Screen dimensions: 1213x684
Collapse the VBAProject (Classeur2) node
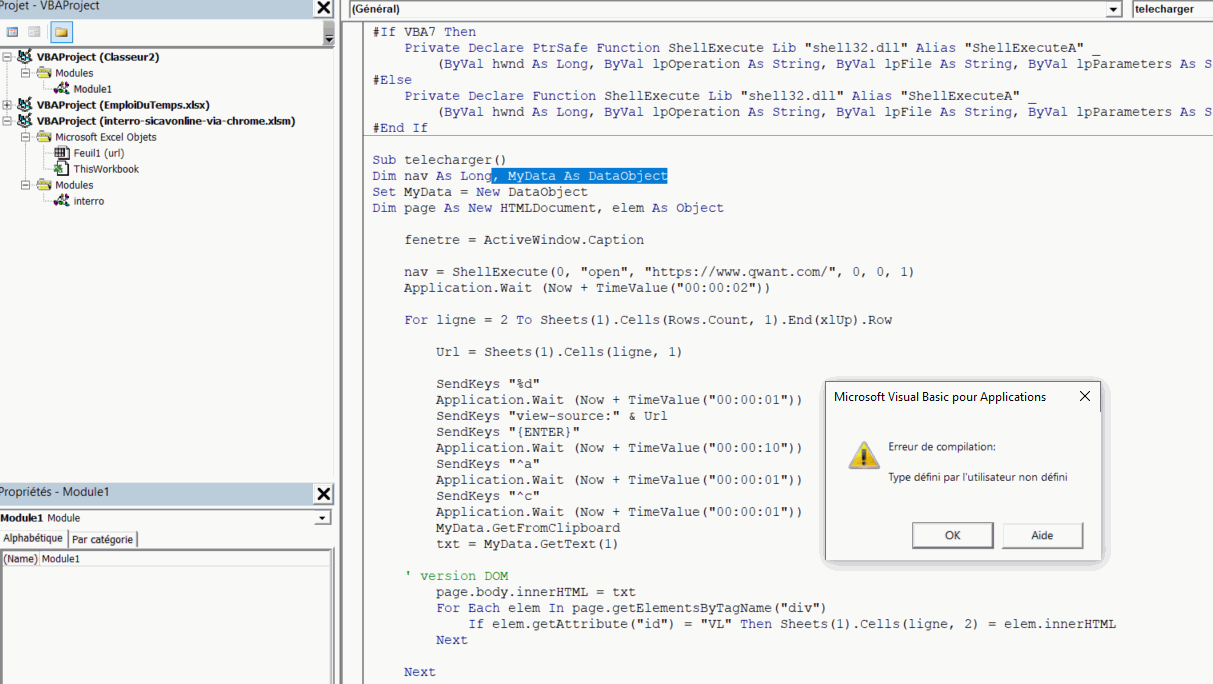[x=8, y=57]
